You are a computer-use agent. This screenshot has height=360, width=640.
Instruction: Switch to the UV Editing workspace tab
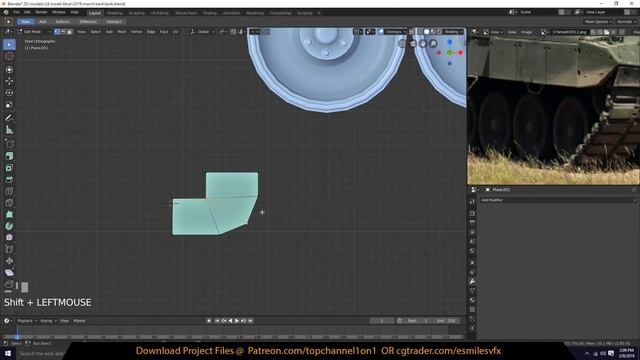(160, 13)
